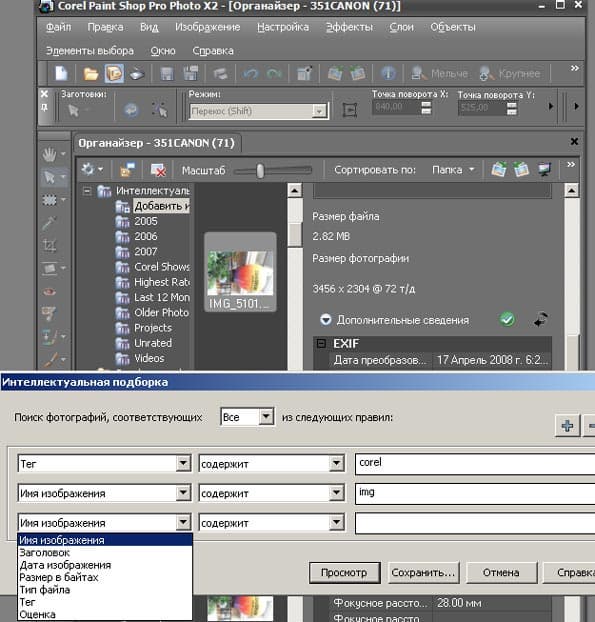Click the Redo arrow icon
The height and width of the screenshot is (622, 595).
pyautogui.click(x=274, y=74)
